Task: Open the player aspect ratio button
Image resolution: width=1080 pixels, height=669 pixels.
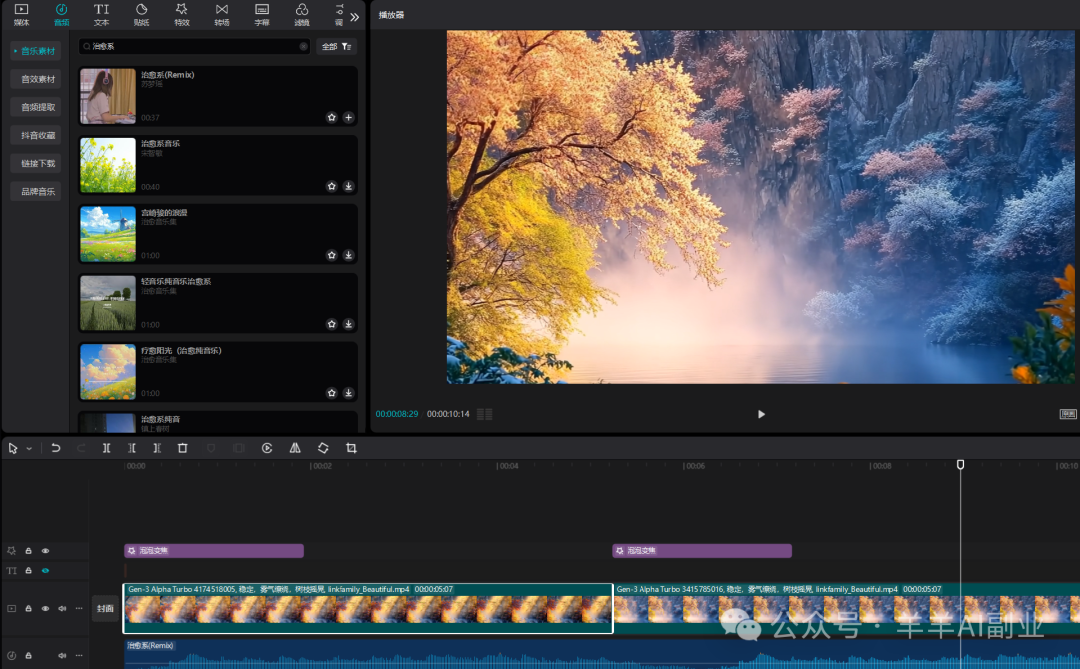Action: (1068, 414)
